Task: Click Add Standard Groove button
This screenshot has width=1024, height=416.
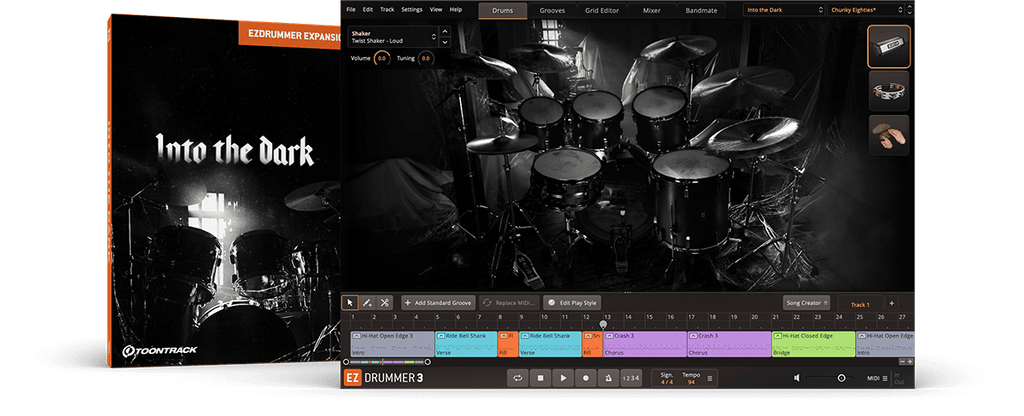Action: [x=438, y=303]
